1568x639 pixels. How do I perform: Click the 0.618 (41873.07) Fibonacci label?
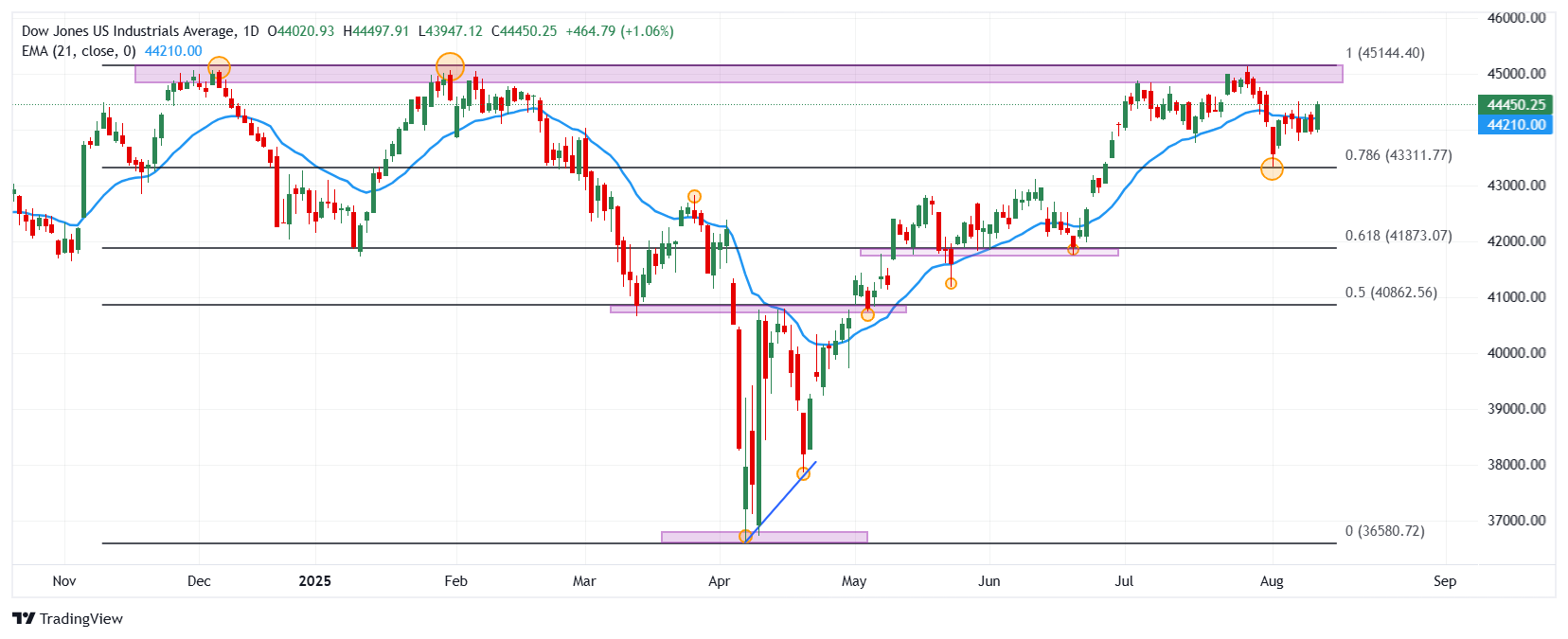pos(1399,236)
